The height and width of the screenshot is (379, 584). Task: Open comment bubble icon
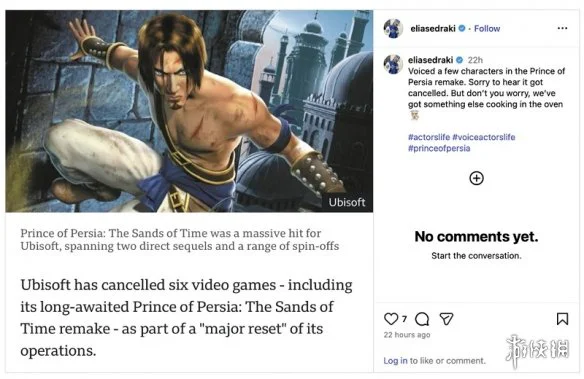click(422, 319)
